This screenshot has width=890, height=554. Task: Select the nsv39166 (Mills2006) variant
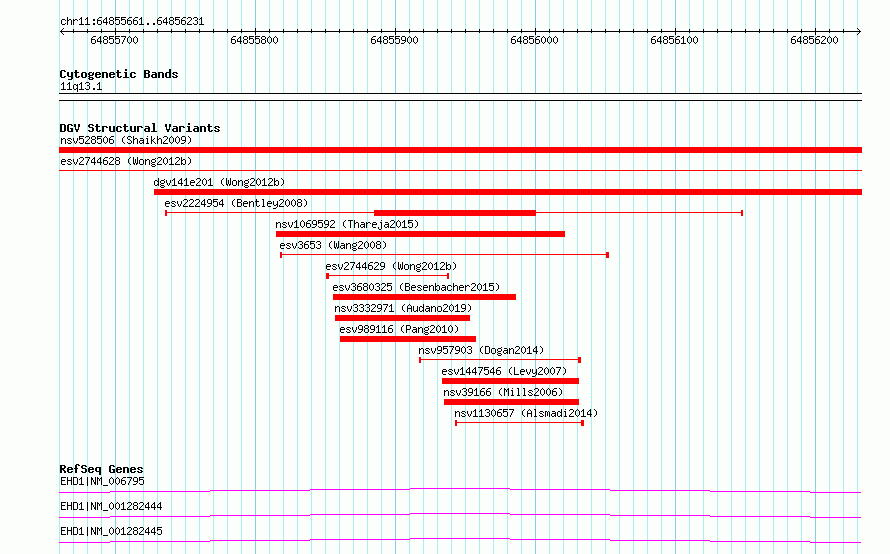tap(511, 402)
